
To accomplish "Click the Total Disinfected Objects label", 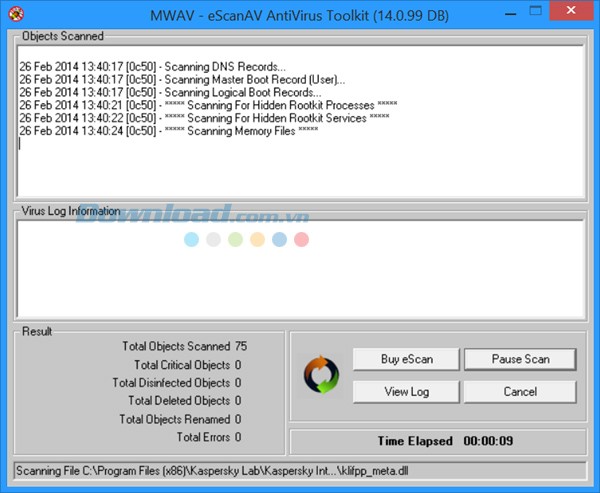I will [x=171, y=383].
